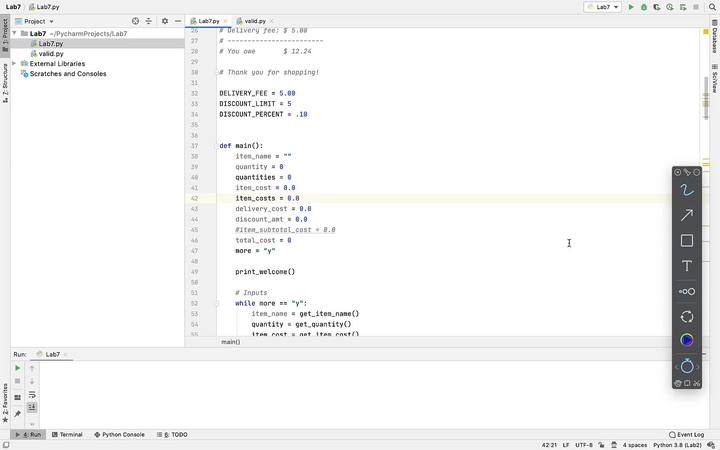Click the green Run button in top toolbar

(x=631, y=7)
